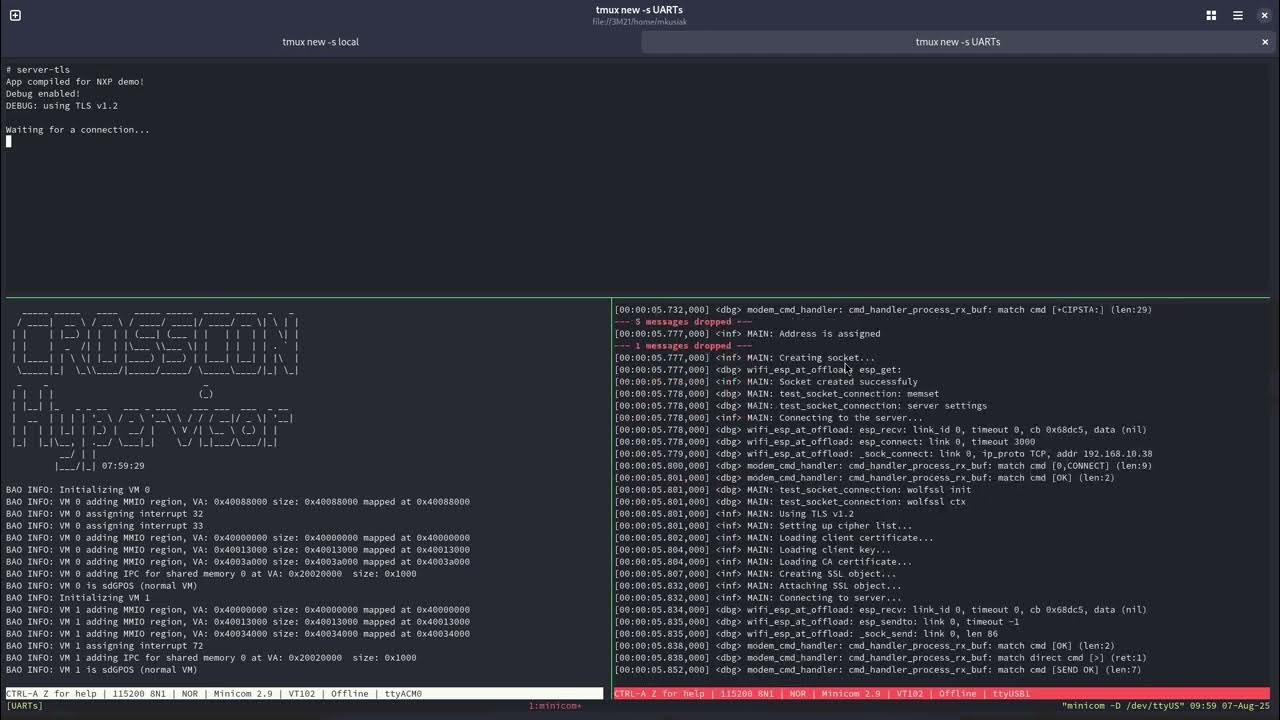Click the "ttyUSB1" device label in the right status bar
The height and width of the screenshot is (720, 1280).
[x=1010, y=693]
